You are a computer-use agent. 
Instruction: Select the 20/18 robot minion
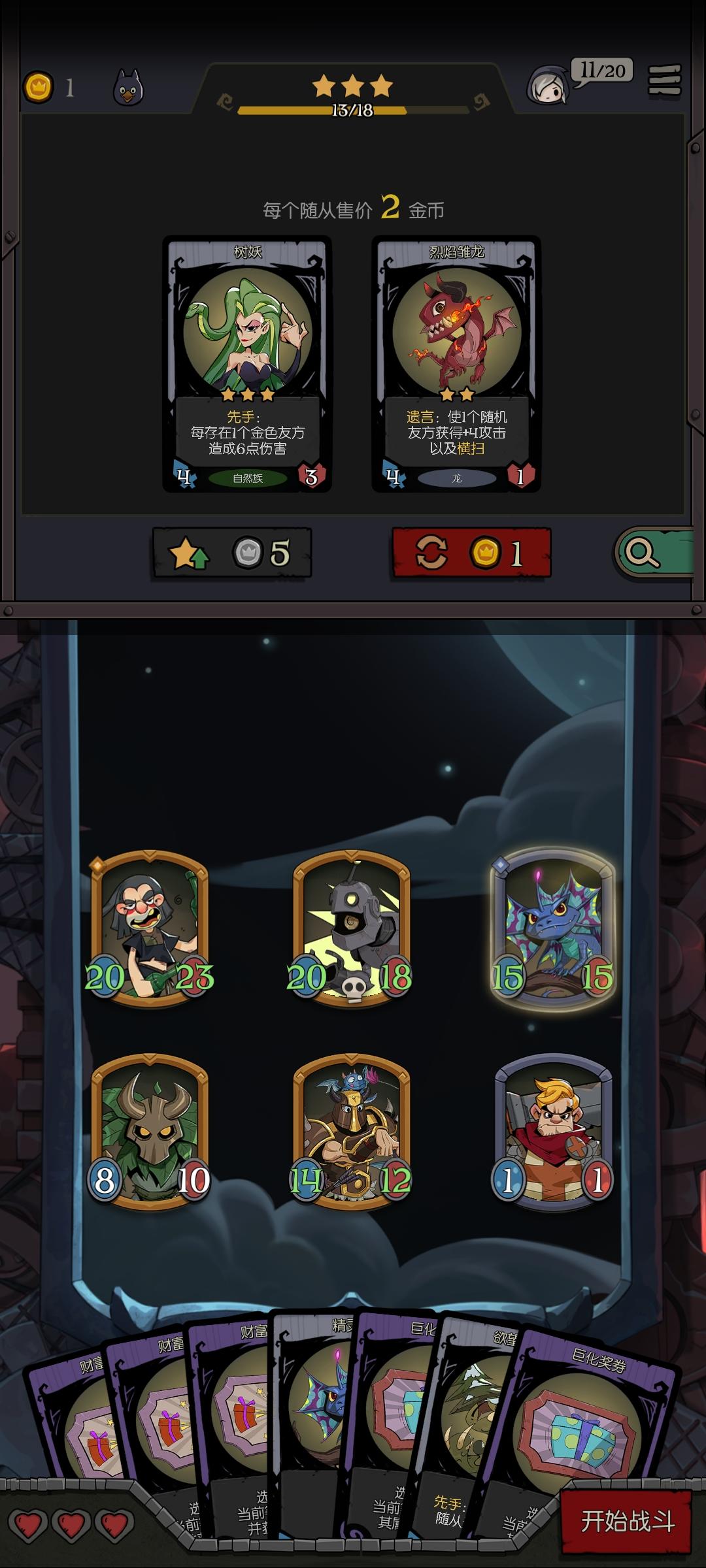click(352, 929)
